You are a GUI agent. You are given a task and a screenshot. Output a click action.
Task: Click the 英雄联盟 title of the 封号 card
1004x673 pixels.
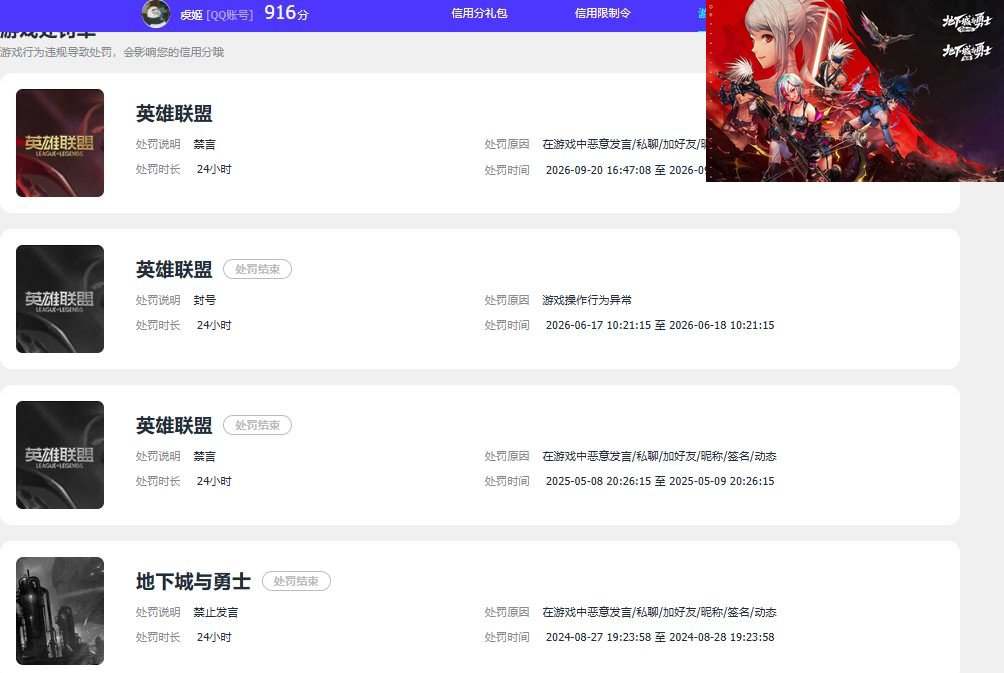[174, 270]
